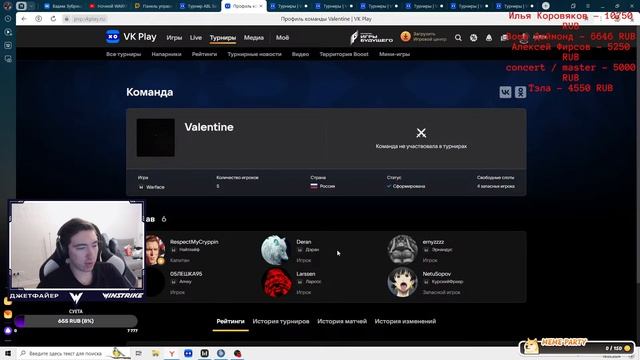Open player Larssen profile
The width and height of the screenshot is (640, 360).
point(306,274)
